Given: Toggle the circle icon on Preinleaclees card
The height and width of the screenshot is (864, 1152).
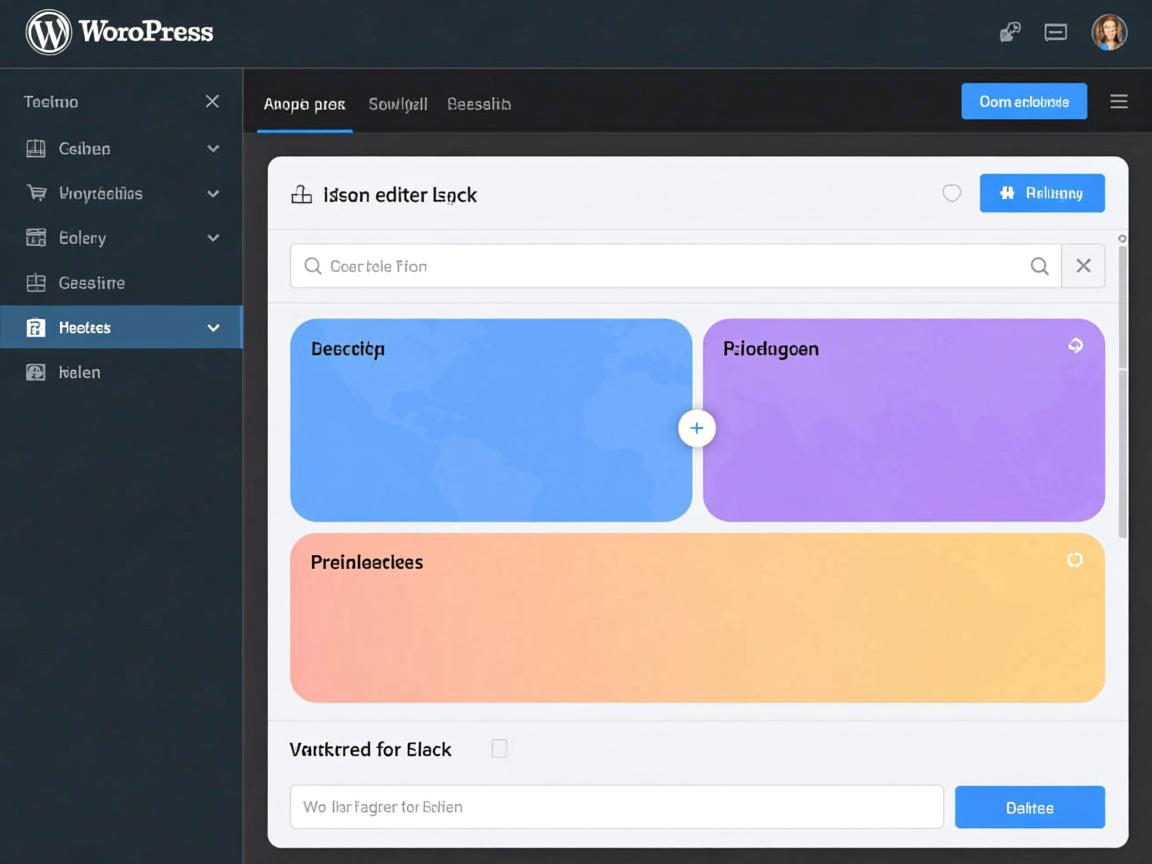Looking at the screenshot, I should [1074, 560].
